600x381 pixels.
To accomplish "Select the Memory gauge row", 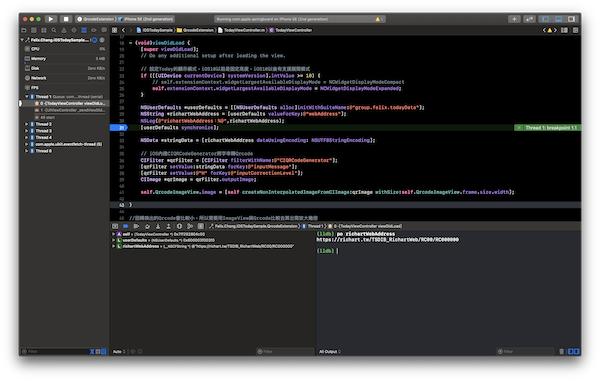I will (x=64, y=59).
